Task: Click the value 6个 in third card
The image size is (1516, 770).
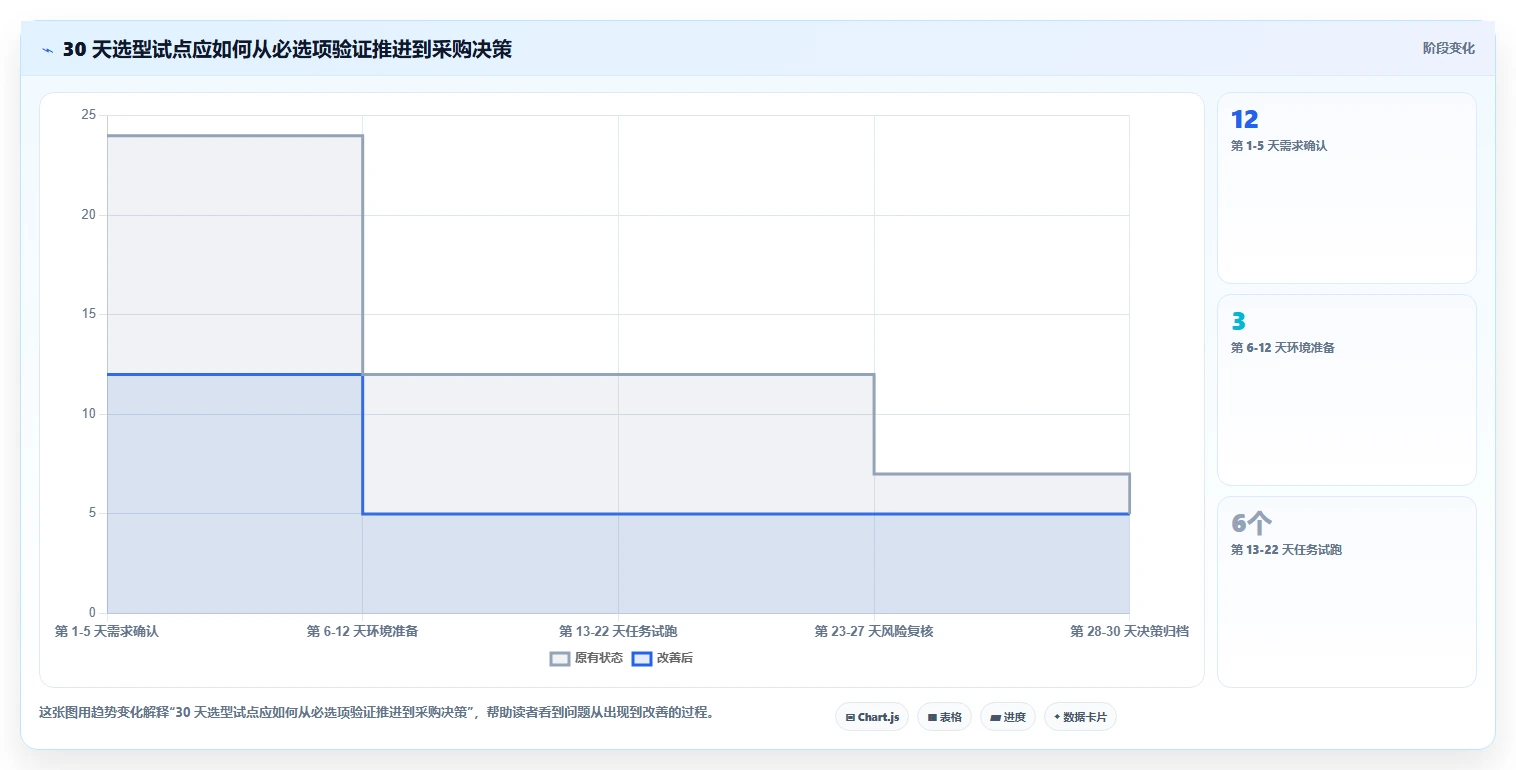Action: tap(1251, 524)
